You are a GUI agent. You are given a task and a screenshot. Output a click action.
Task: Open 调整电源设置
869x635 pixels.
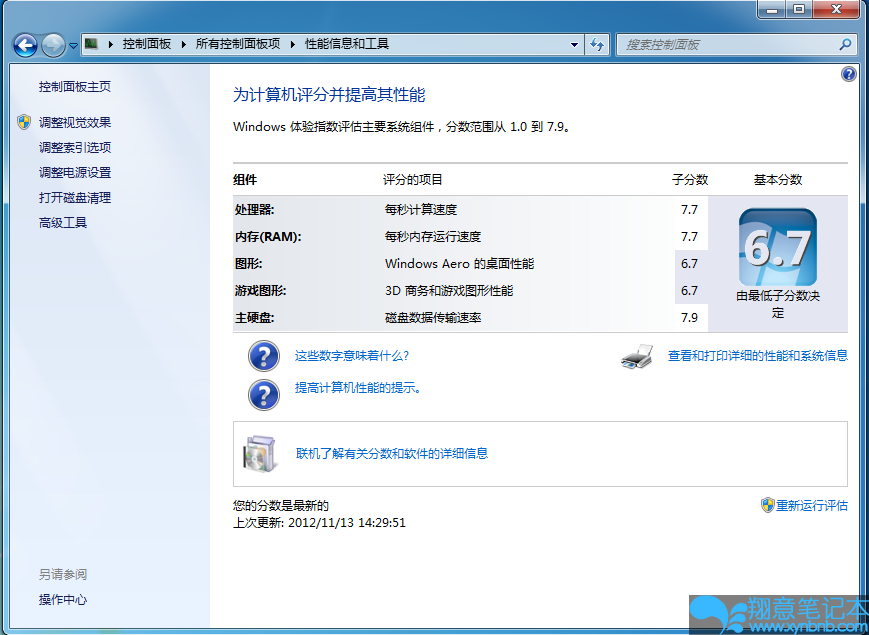coord(75,172)
